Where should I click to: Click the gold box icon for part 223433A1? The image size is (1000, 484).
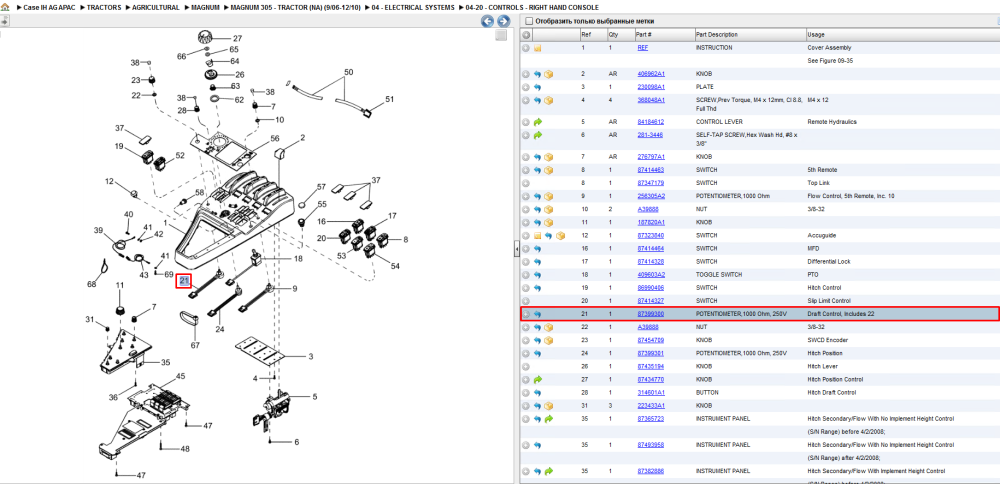tap(548, 406)
